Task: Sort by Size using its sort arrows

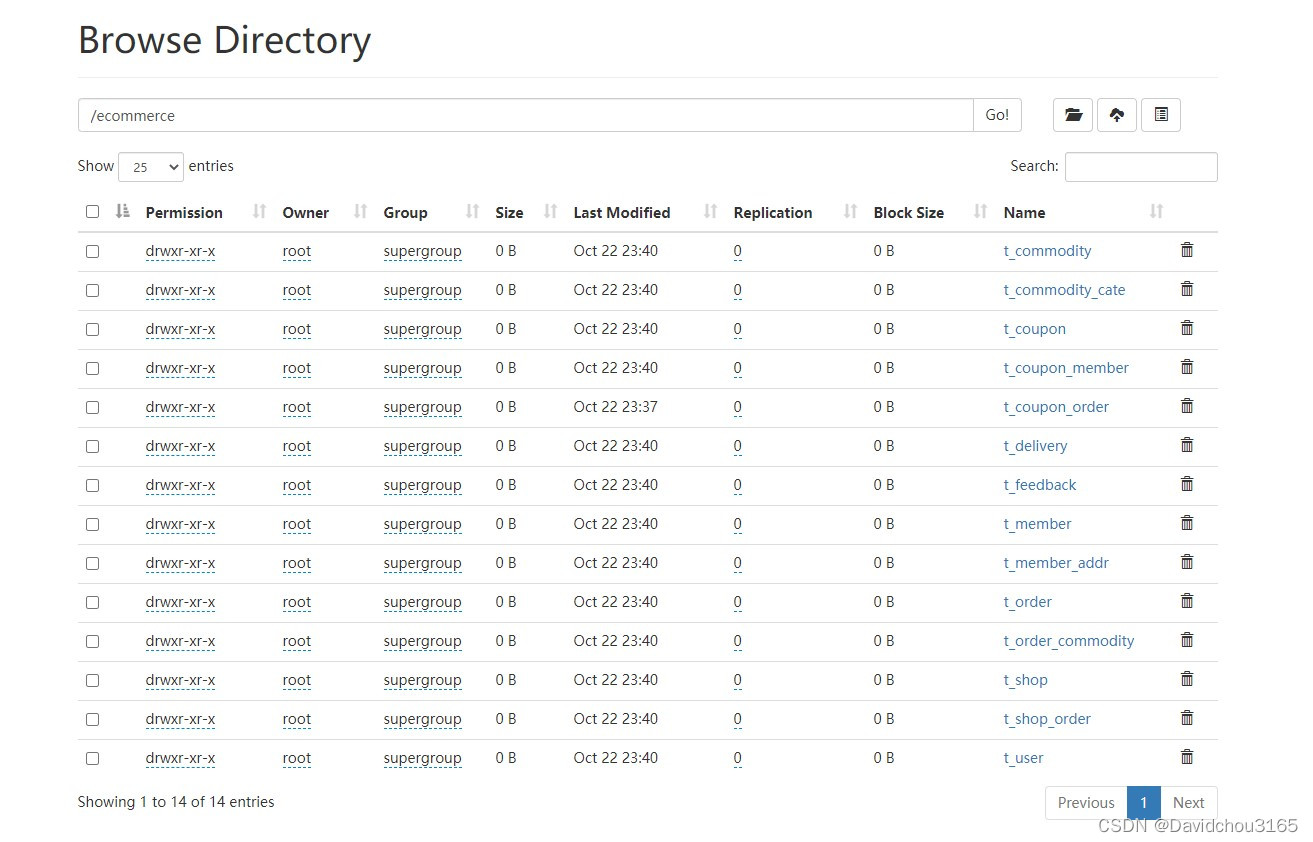Action: coord(549,212)
